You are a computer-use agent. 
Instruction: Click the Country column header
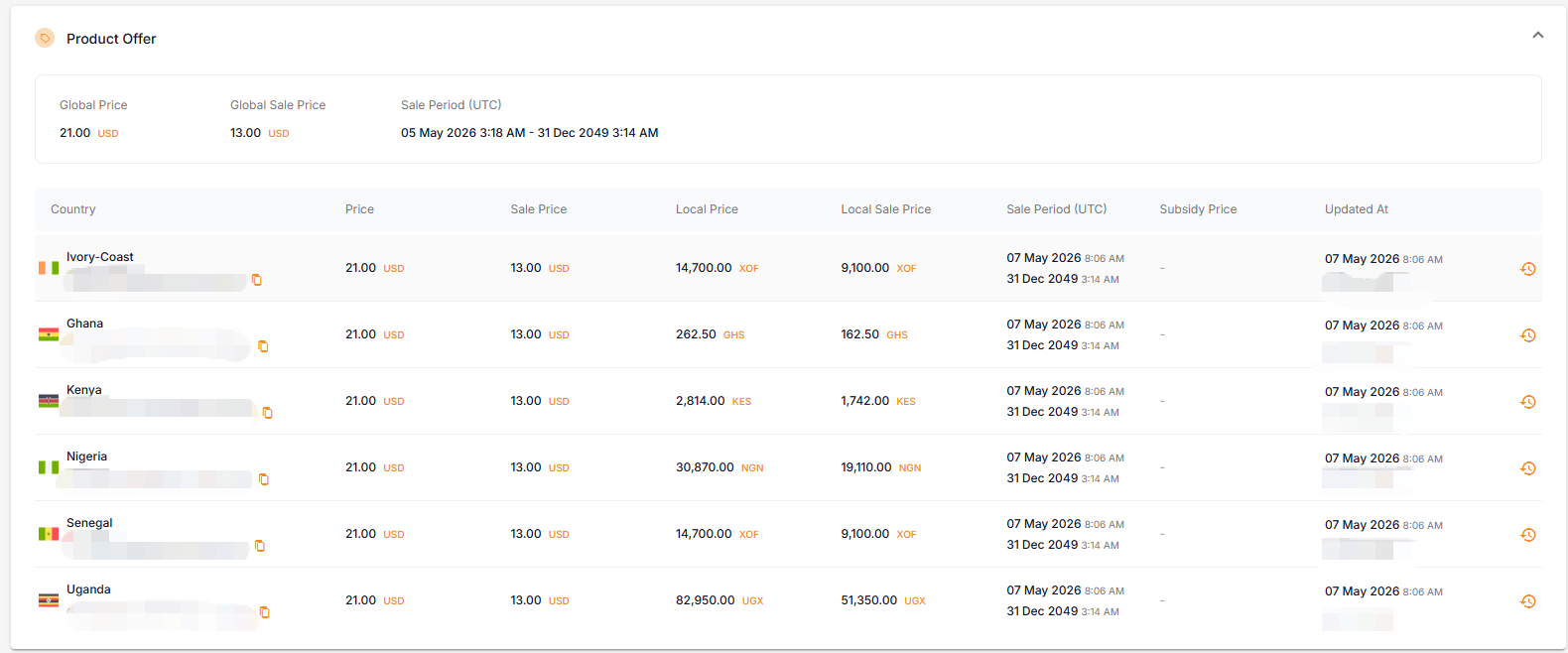[73, 209]
